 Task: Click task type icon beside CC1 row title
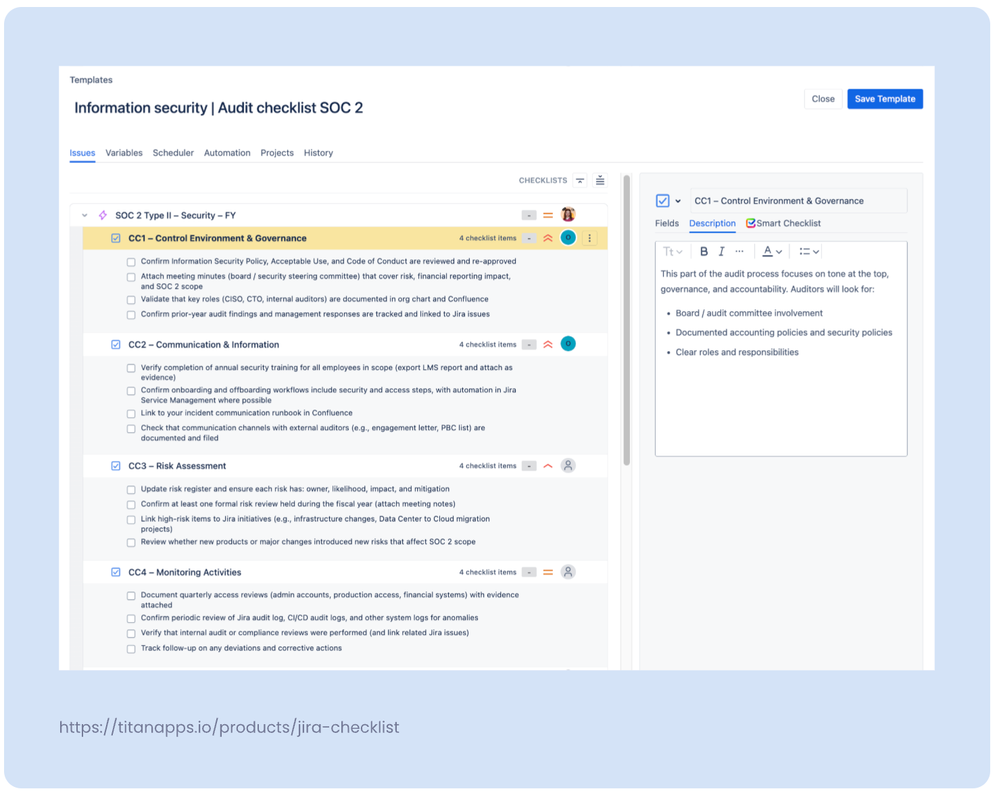(115, 238)
